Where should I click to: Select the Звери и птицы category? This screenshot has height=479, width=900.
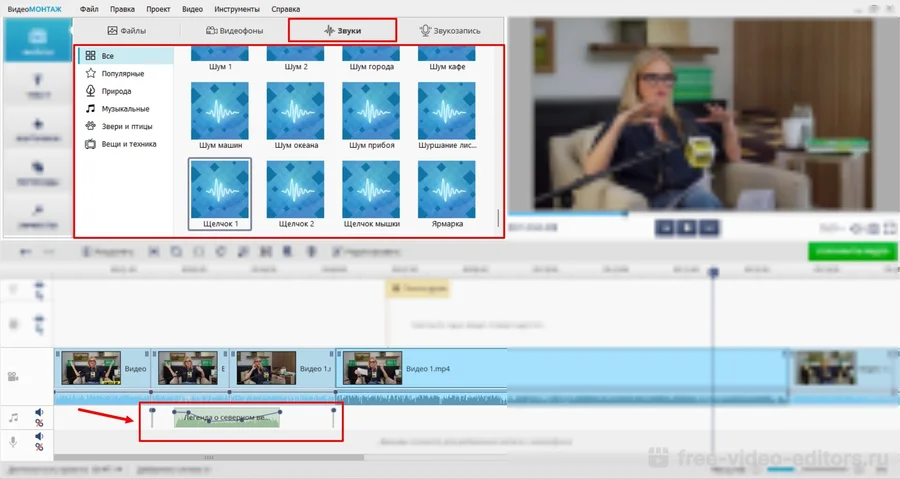[x=125, y=126]
